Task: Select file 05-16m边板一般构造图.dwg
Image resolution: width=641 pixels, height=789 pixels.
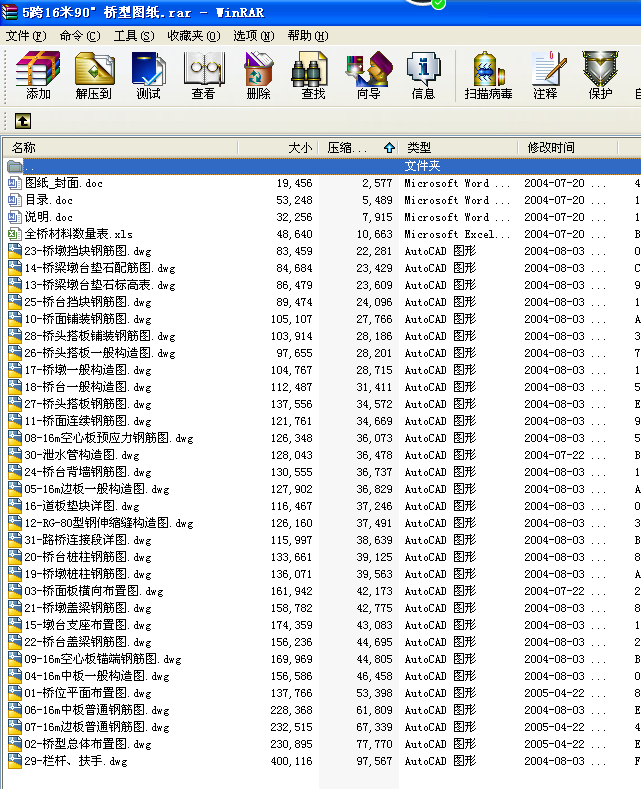Action: click(x=97, y=489)
